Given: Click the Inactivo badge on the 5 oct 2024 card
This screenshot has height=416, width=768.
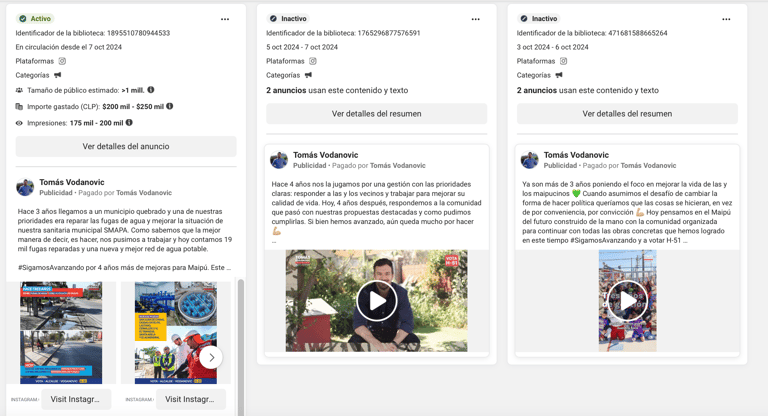Looking at the screenshot, I should (288, 19).
